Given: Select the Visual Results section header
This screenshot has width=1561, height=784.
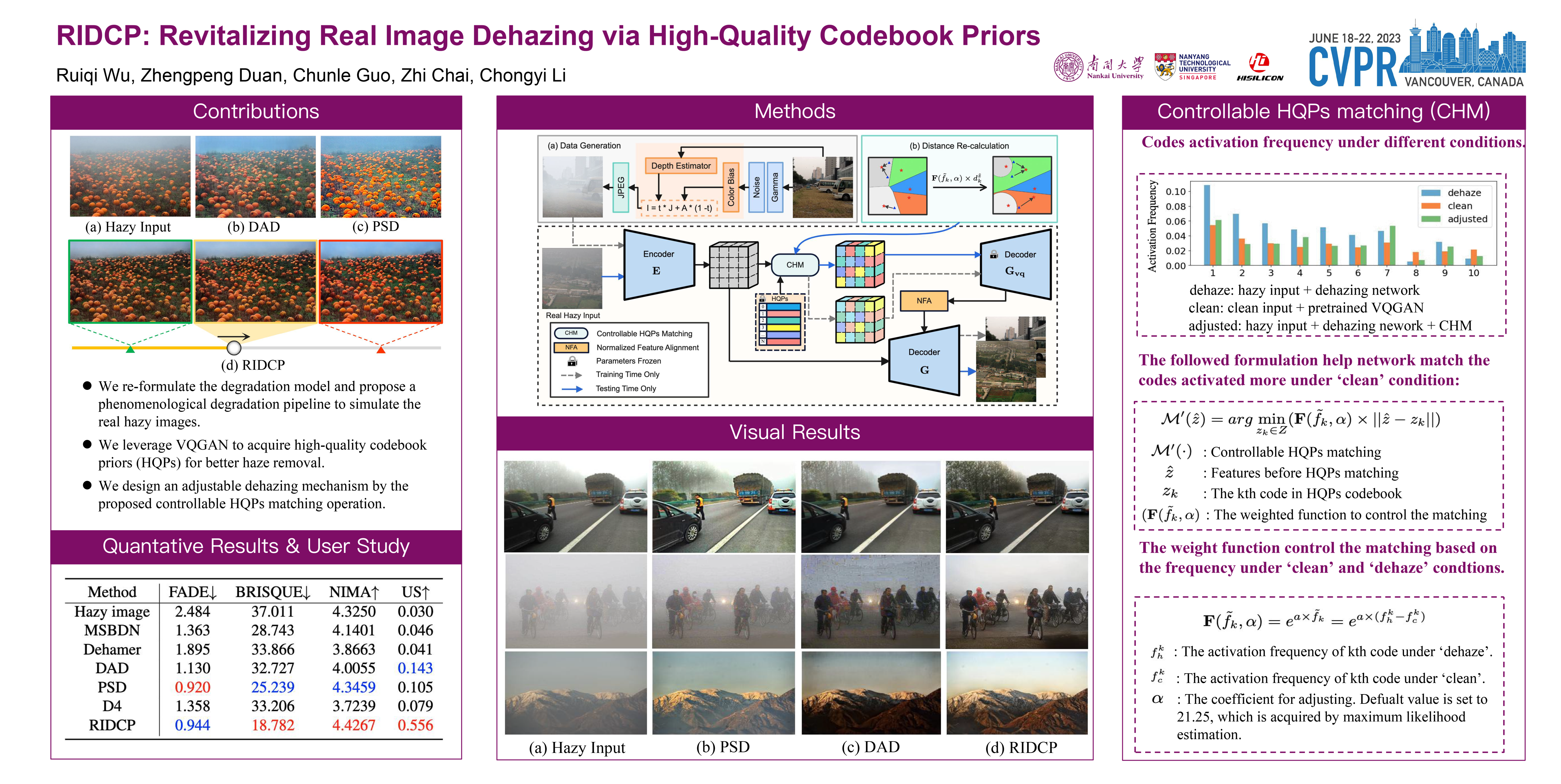Looking at the screenshot, I should coord(795,432).
